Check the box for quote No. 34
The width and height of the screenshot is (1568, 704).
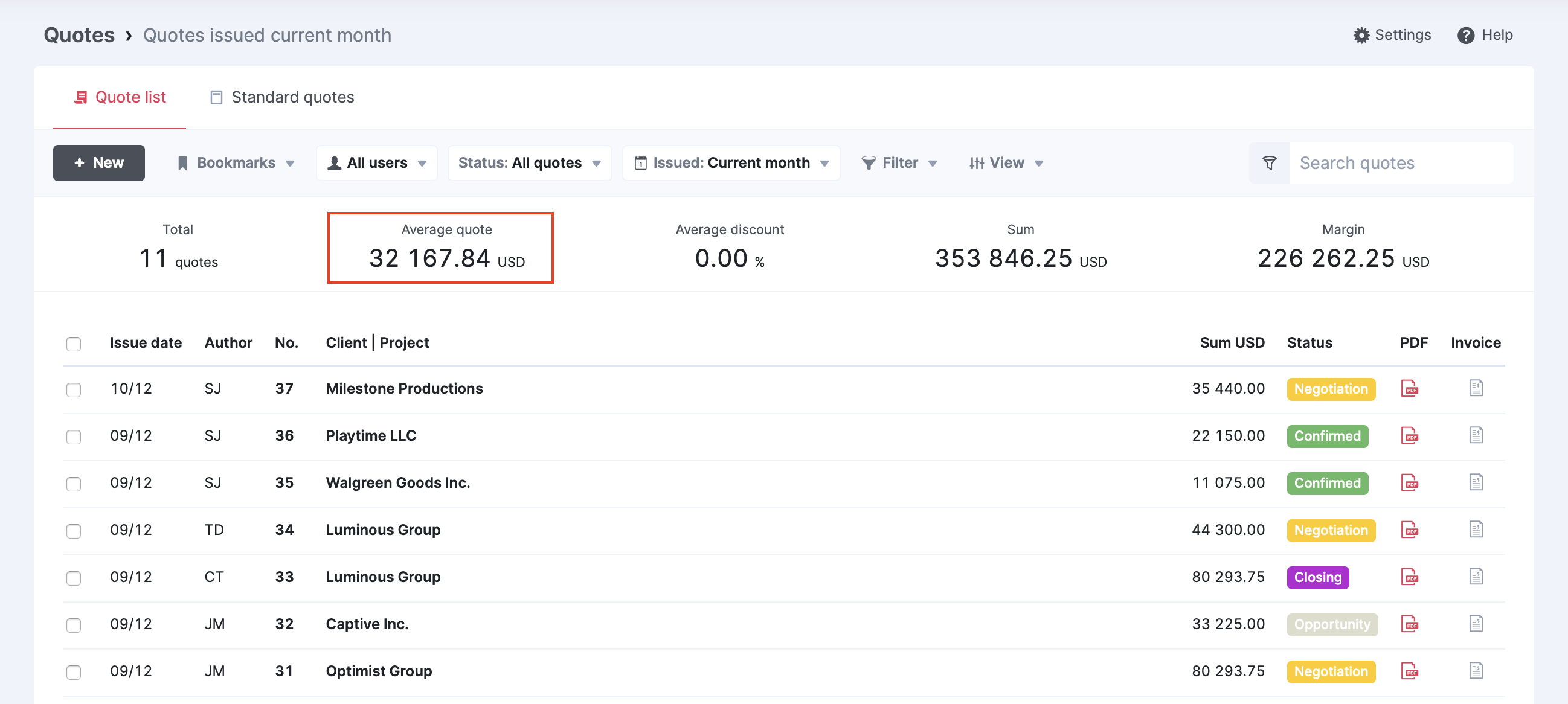tap(74, 531)
